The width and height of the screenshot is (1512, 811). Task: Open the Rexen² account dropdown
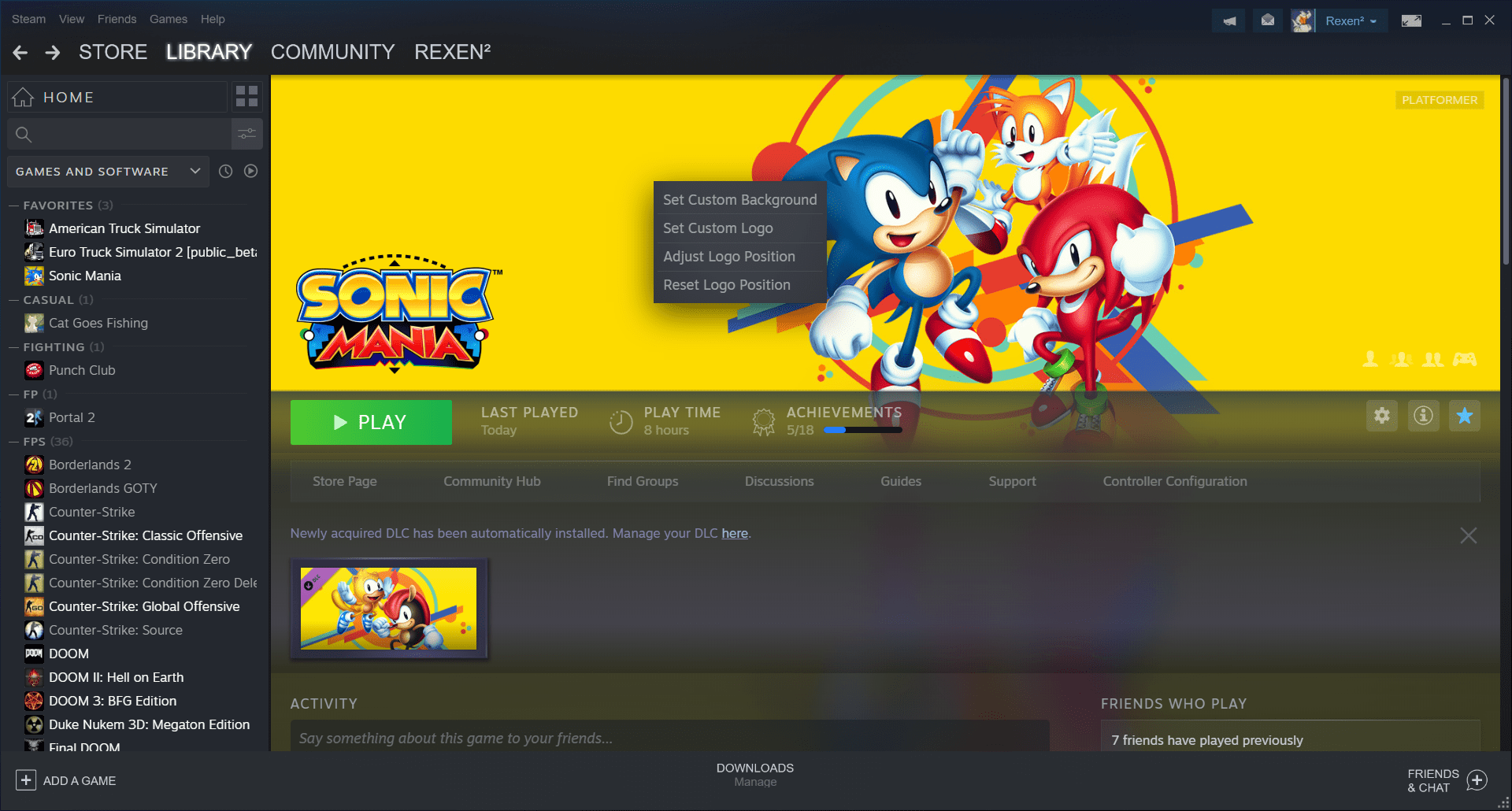pos(1351,20)
